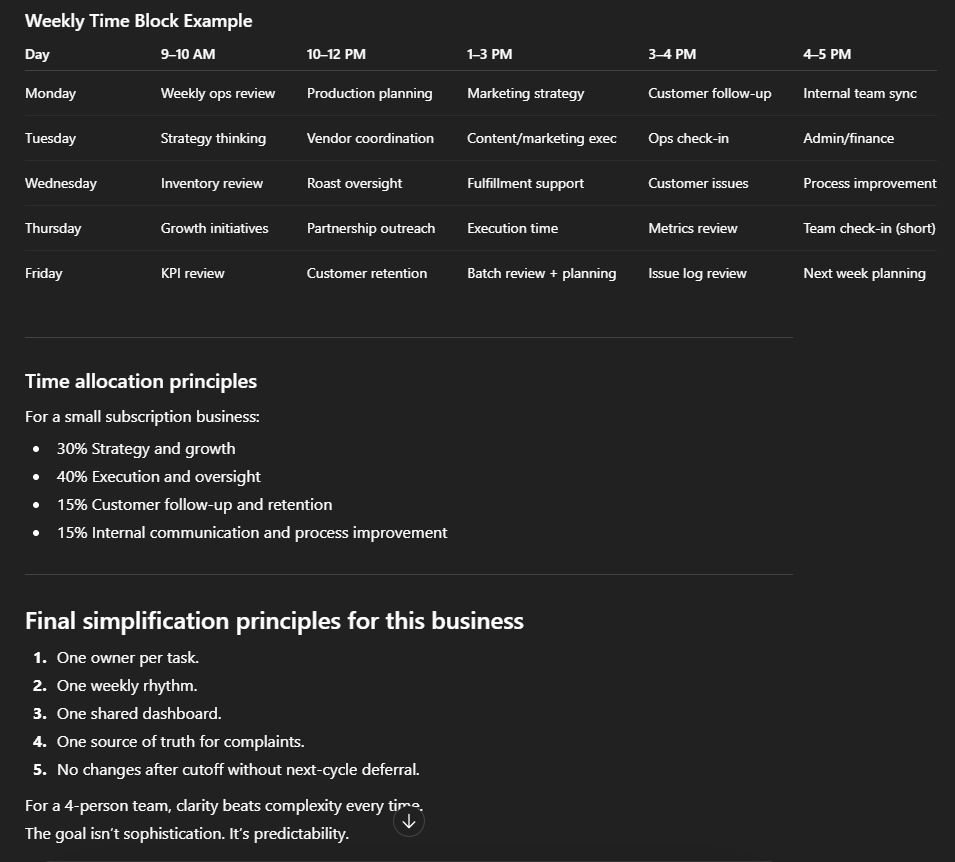Click the scroll-to-bottom arrow button

point(409,821)
